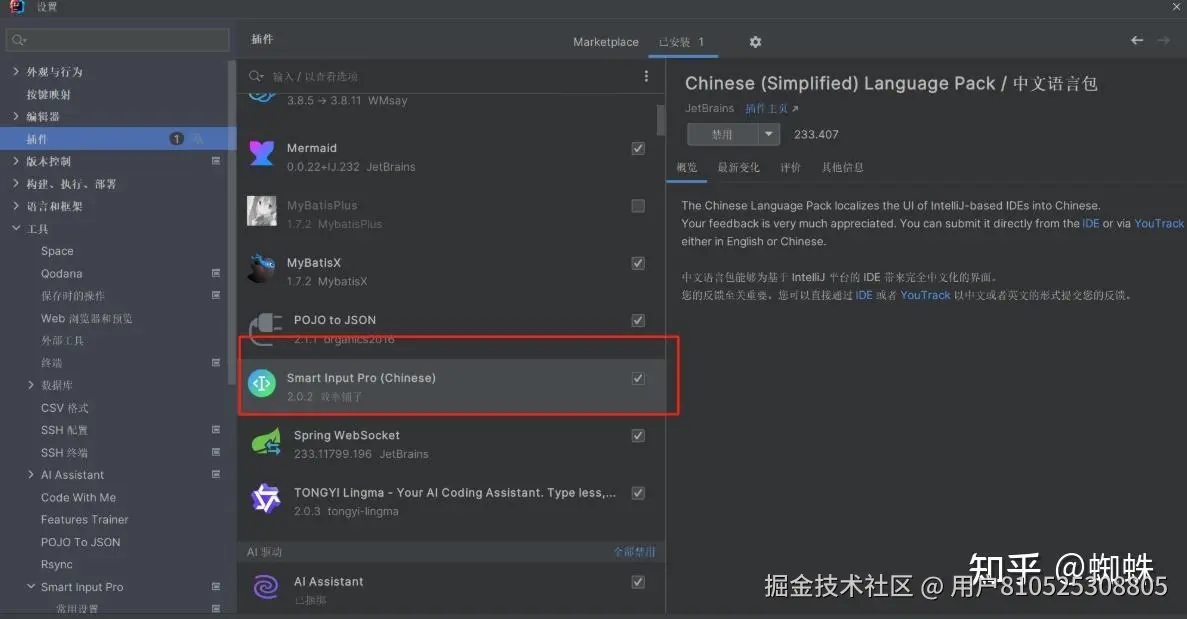Expand the 外观与行为 settings group

[x=16, y=71]
